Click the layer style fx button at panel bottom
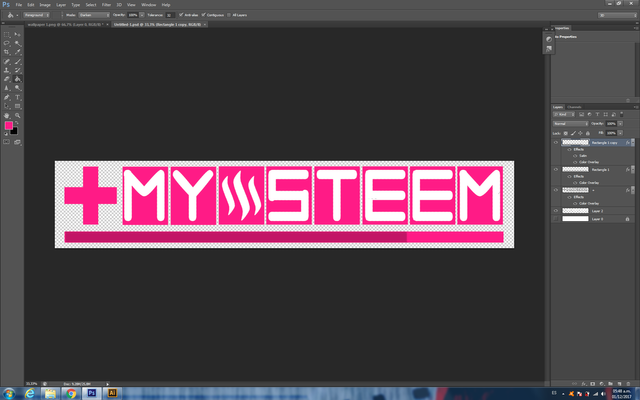 click(x=584, y=384)
